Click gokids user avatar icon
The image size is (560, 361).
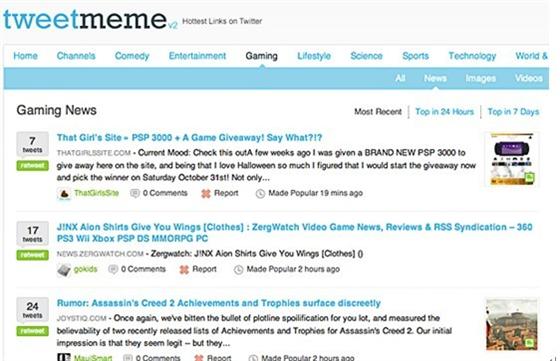click(64, 270)
